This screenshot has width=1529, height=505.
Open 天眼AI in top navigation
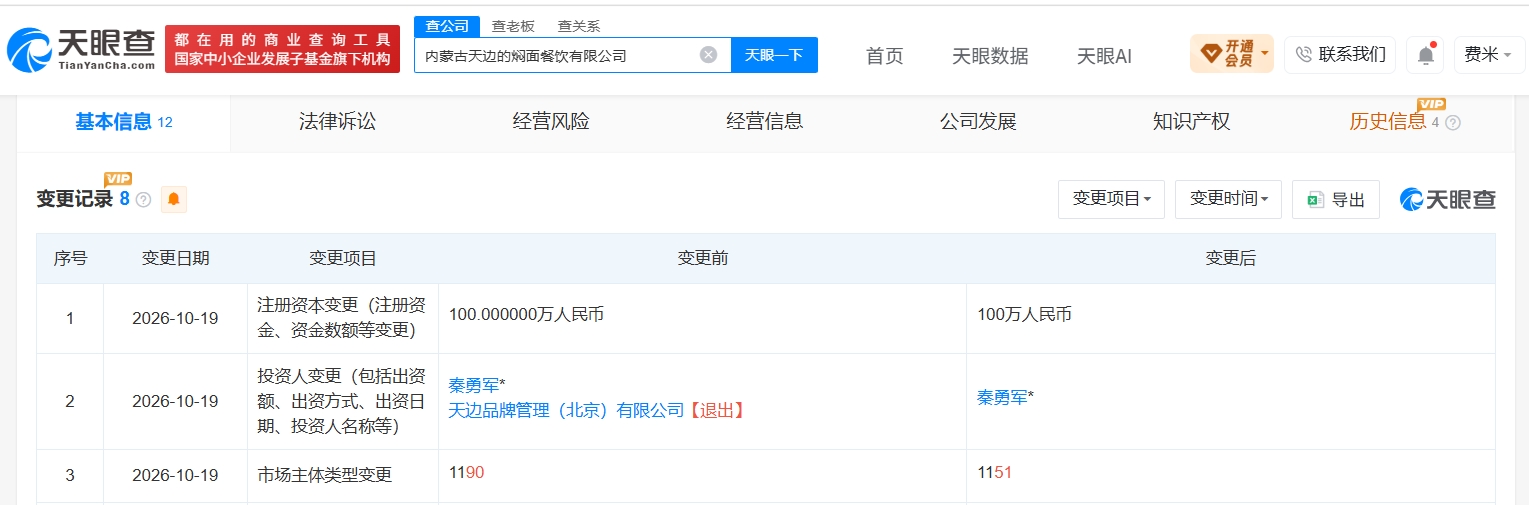coord(1104,56)
